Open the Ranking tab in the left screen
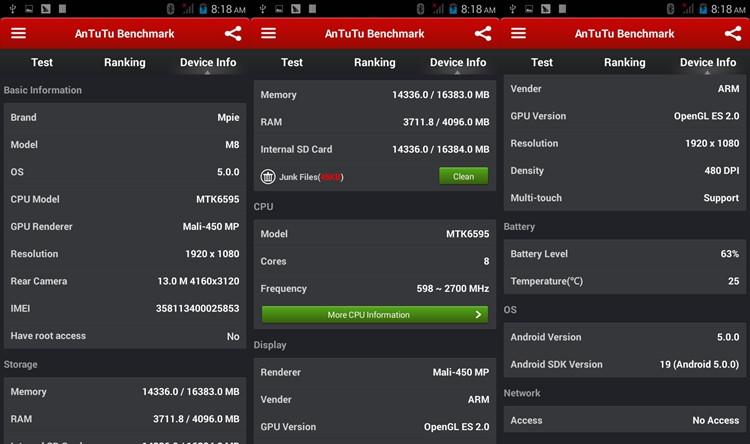 [125, 62]
